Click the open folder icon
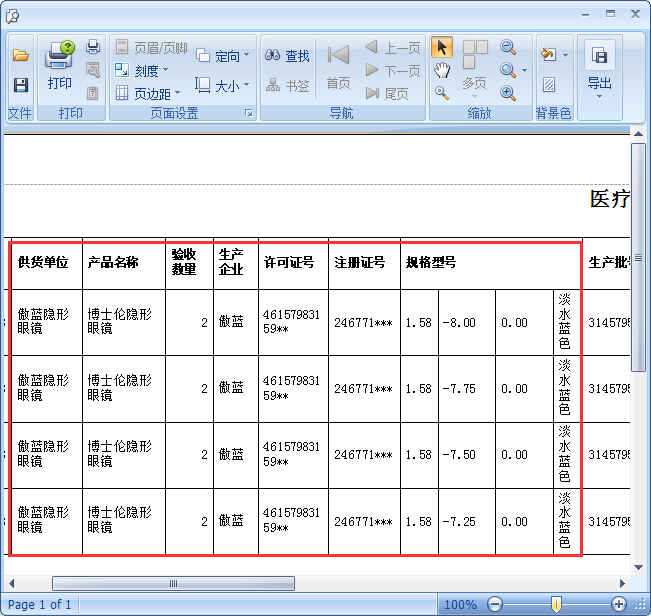Viewport: 651px width, 616px height. (20, 56)
